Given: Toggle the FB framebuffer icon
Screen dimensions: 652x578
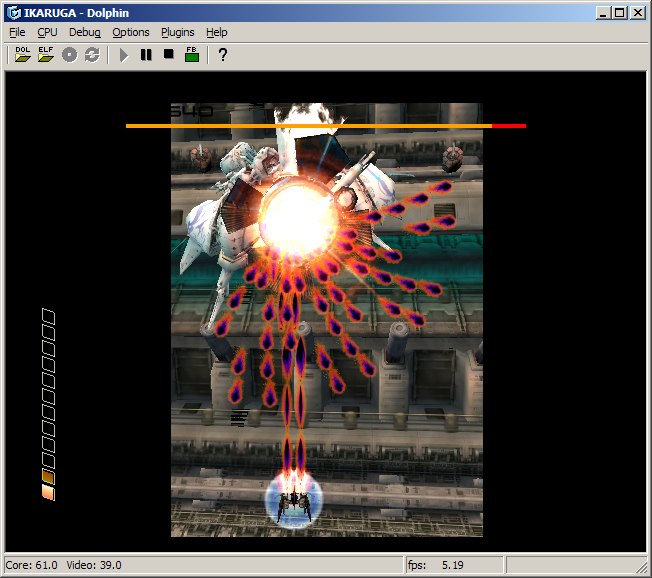Looking at the screenshot, I should click(x=192, y=54).
